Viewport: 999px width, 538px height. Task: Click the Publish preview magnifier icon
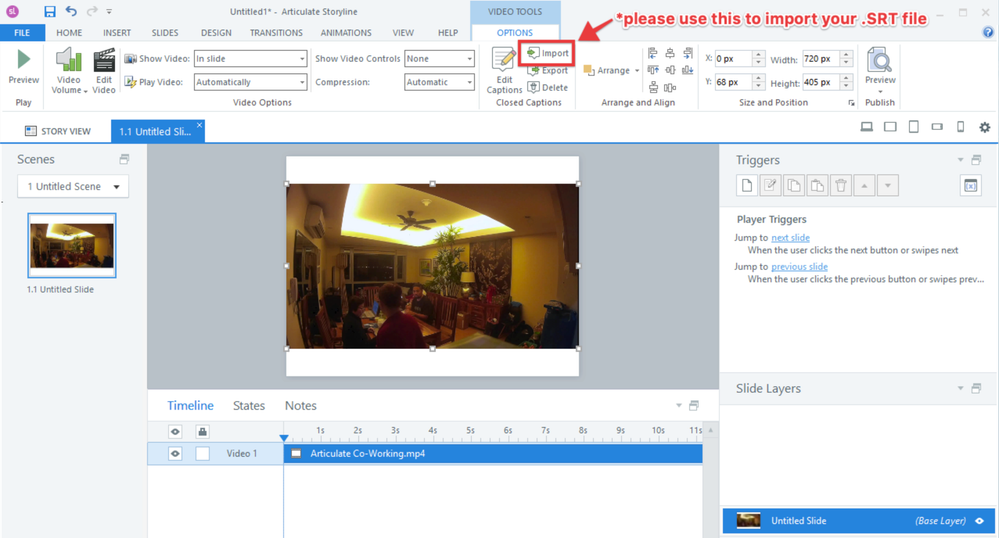tap(880, 60)
